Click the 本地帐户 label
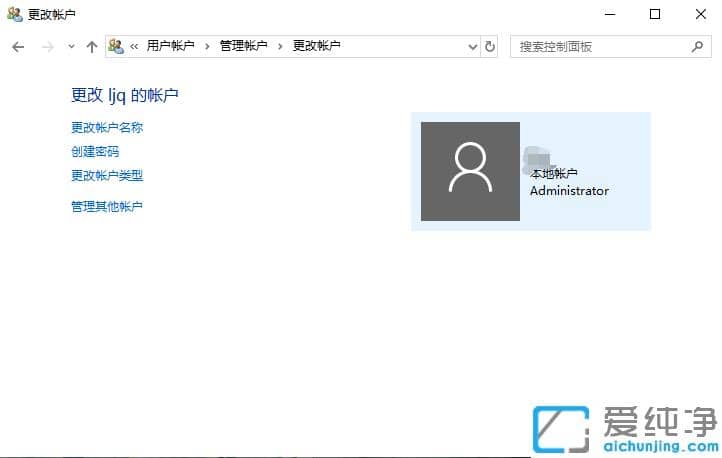The width and height of the screenshot is (722, 458). pos(554,174)
